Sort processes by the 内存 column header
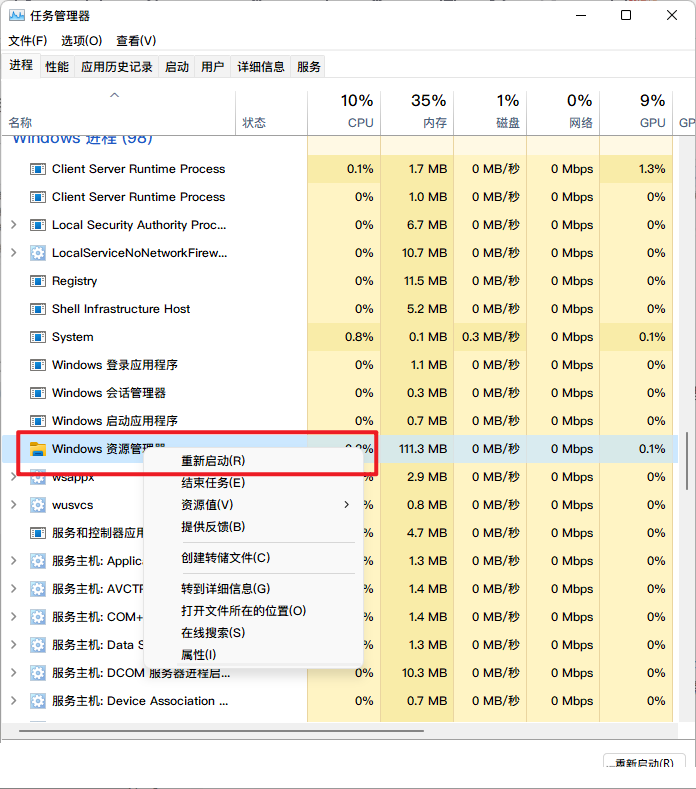The image size is (696, 789). 428,111
